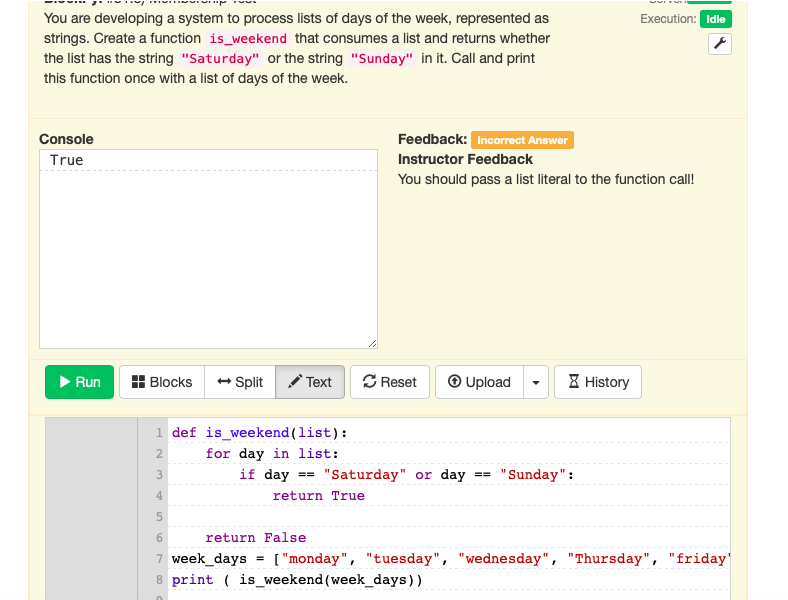788x600 pixels.
Task: Click the return True line
Action: point(319,496)
